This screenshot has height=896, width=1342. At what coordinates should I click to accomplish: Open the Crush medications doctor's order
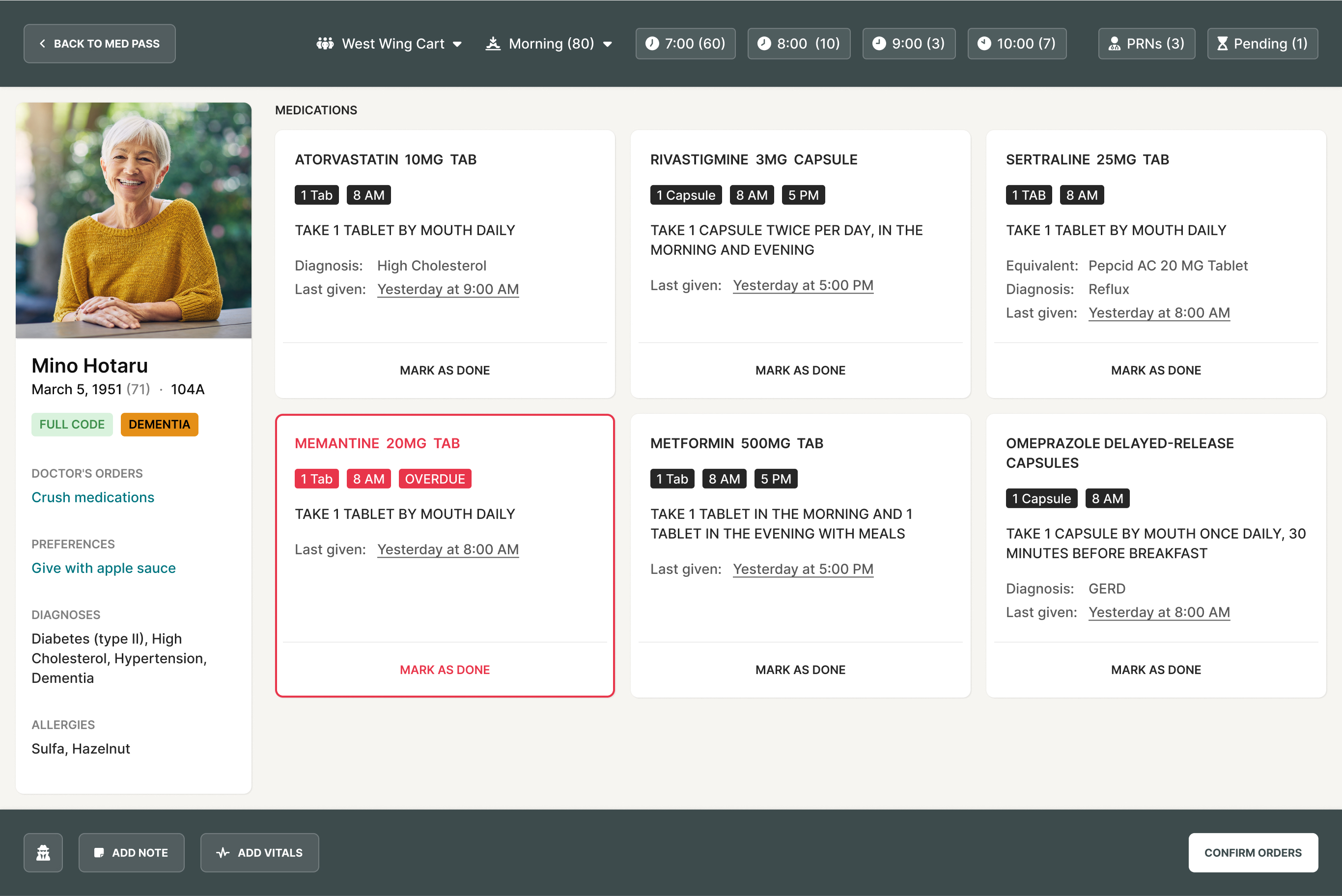pyautogui.click(x=92, y=496)
